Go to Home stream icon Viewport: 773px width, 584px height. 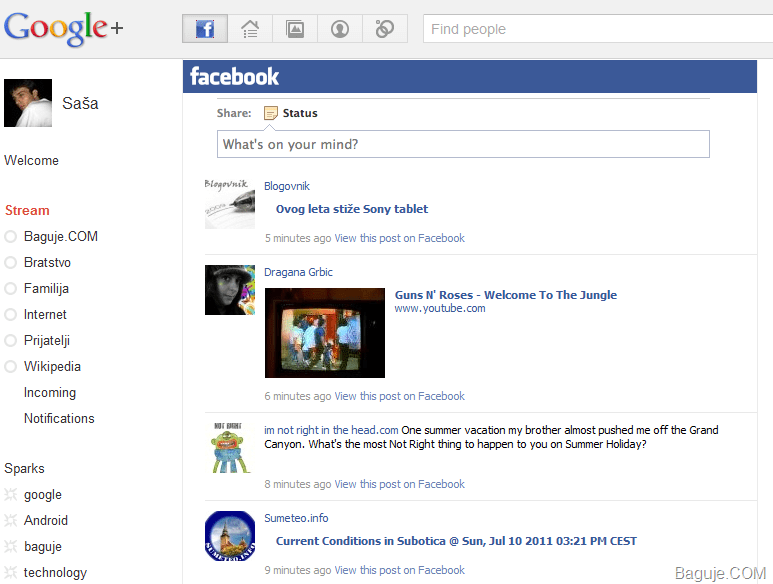click(250, 29)
